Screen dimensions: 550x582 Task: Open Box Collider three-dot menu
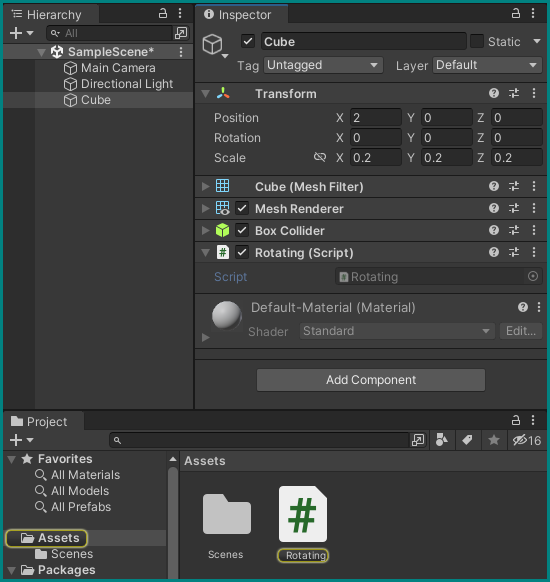tap(534, 230)
